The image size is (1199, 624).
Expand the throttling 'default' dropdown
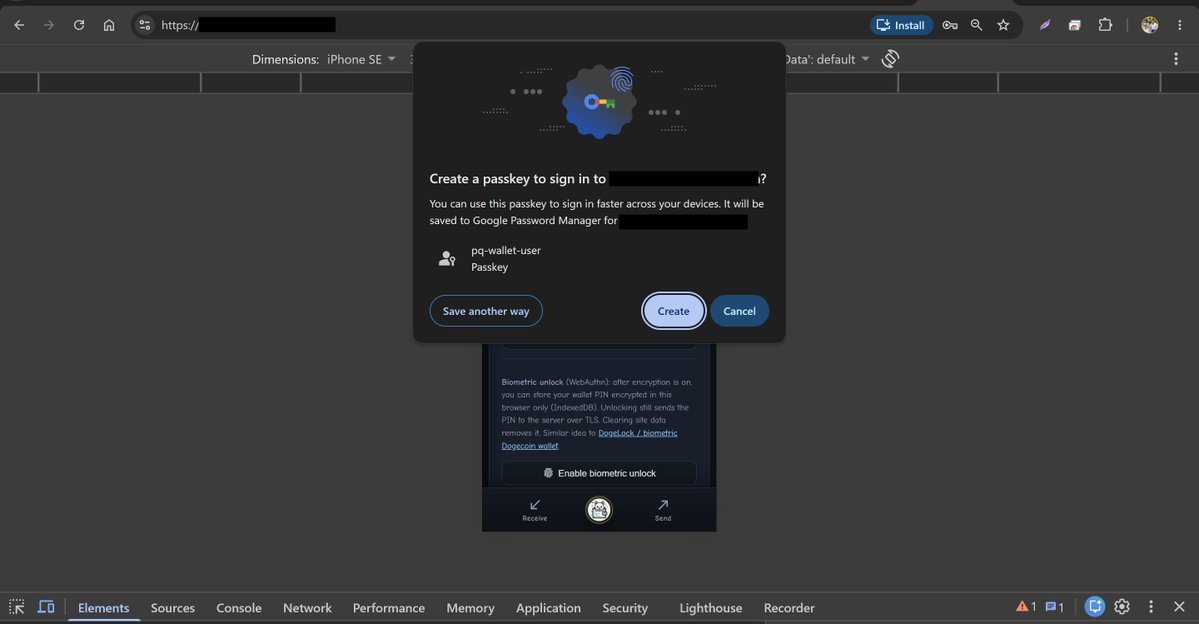pyautogui.click(x=827, y=59)
